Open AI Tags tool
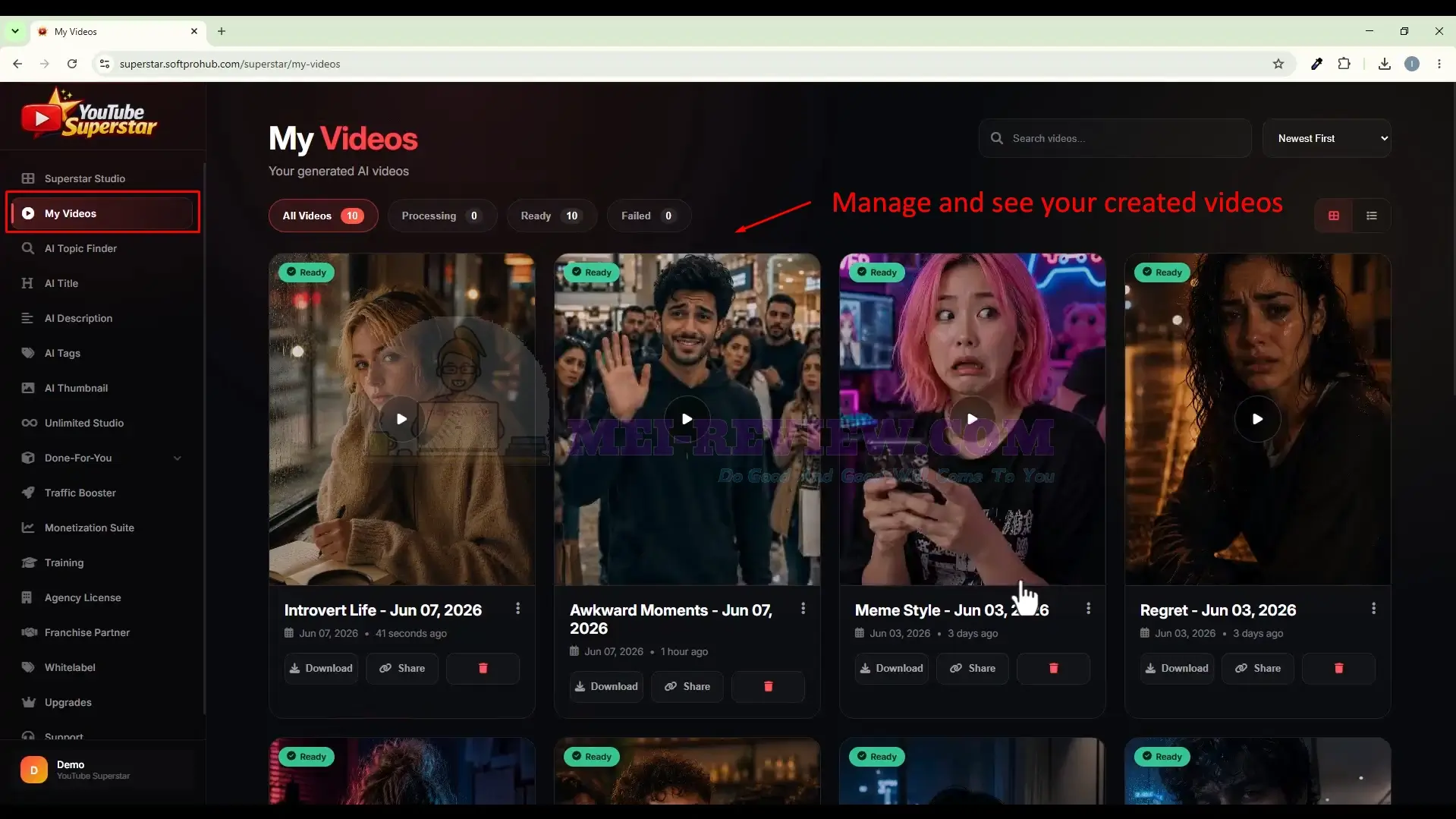This screenshot has width=1456, height=819. [102, 353]
